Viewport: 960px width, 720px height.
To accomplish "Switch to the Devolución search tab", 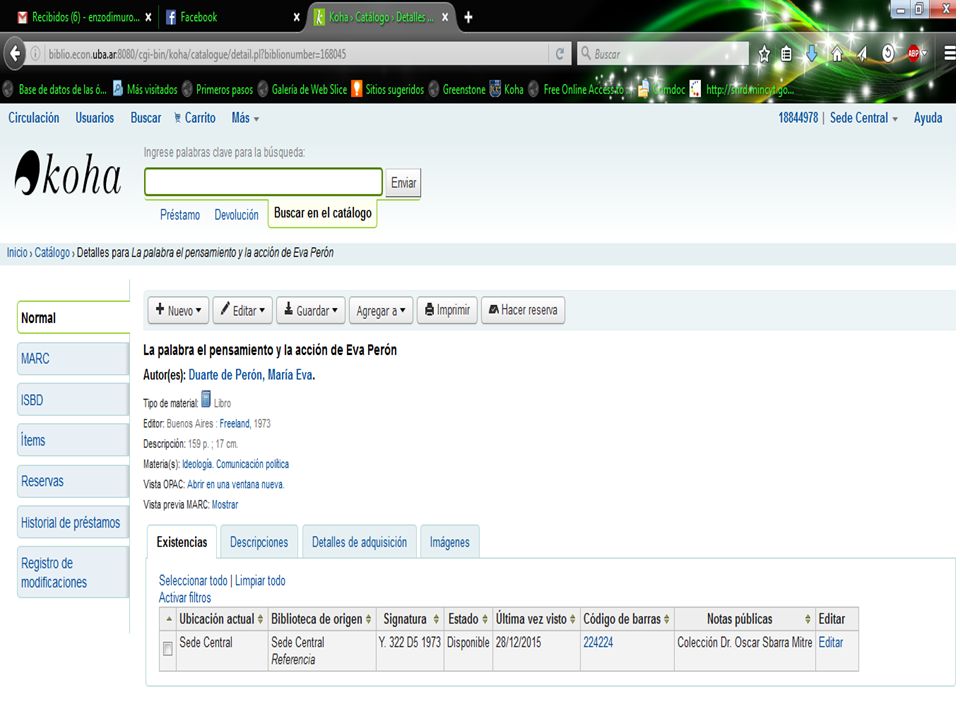I will (236, 214).
